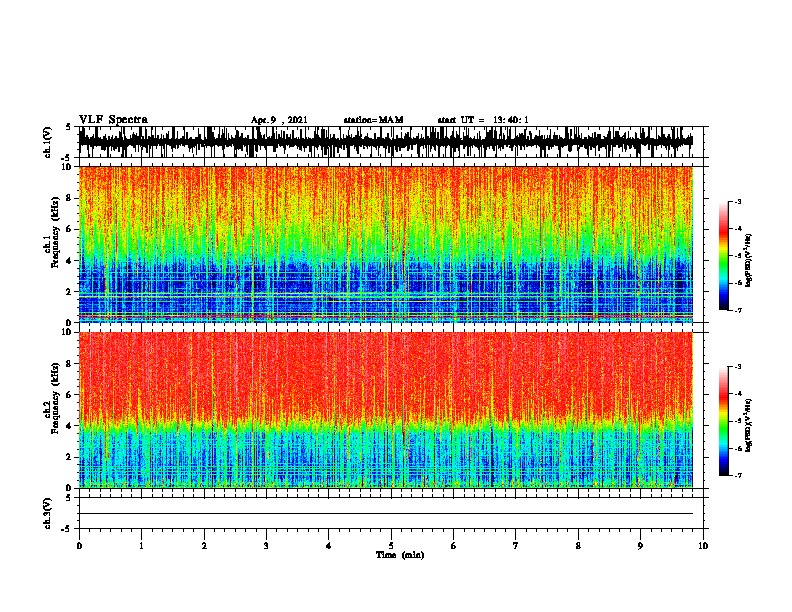Click the "8" kHz tick on ch.1 frequency axis
Viewport: 792px width, 612px height.
pos(70,198)
